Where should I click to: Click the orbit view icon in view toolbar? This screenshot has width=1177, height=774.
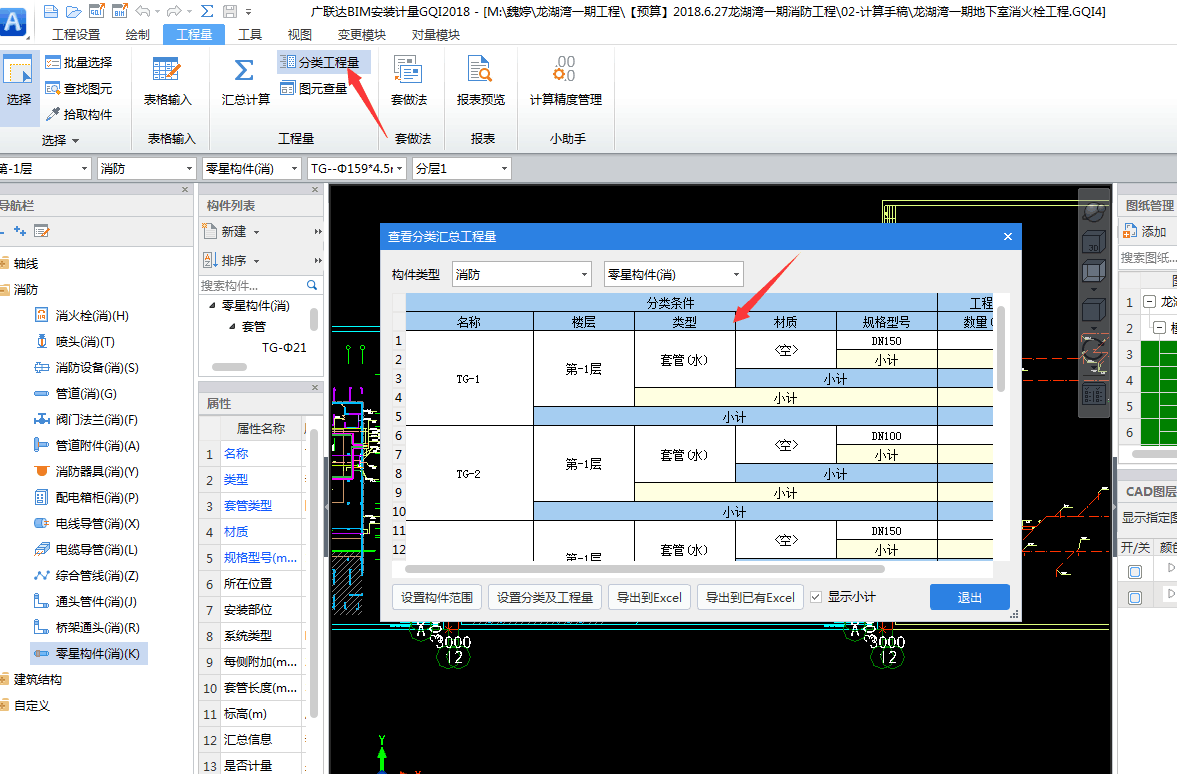1094,211
